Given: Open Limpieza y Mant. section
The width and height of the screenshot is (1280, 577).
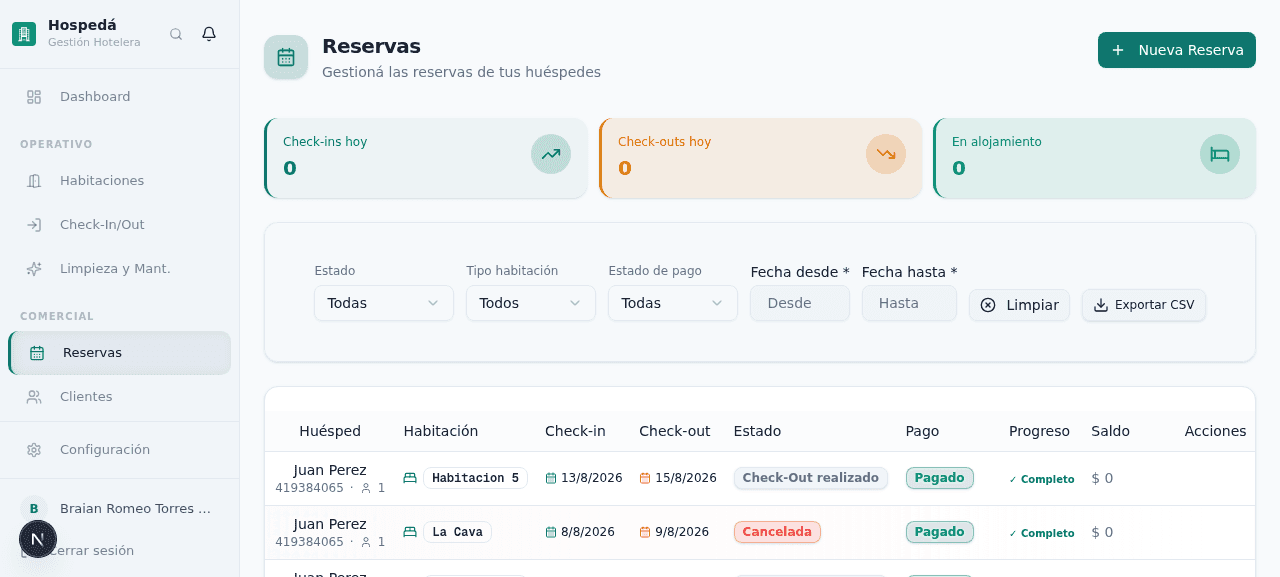Looking at the screenshot, I should [120, 269].
